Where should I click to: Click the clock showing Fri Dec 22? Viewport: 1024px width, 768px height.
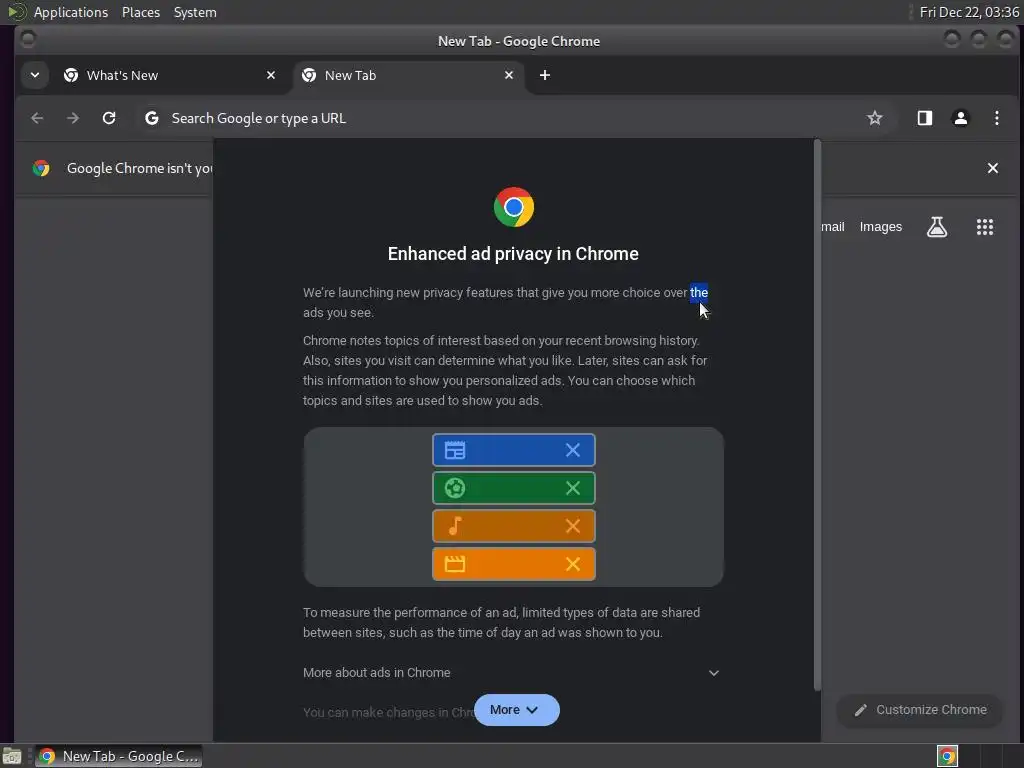[969, 12]
